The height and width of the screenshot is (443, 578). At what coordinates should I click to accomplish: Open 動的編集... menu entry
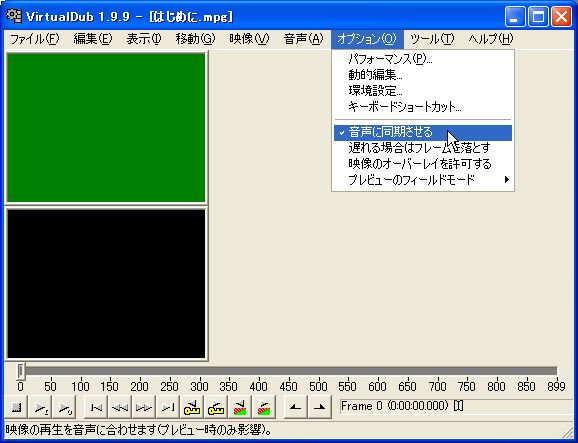[x=423, y=75]
